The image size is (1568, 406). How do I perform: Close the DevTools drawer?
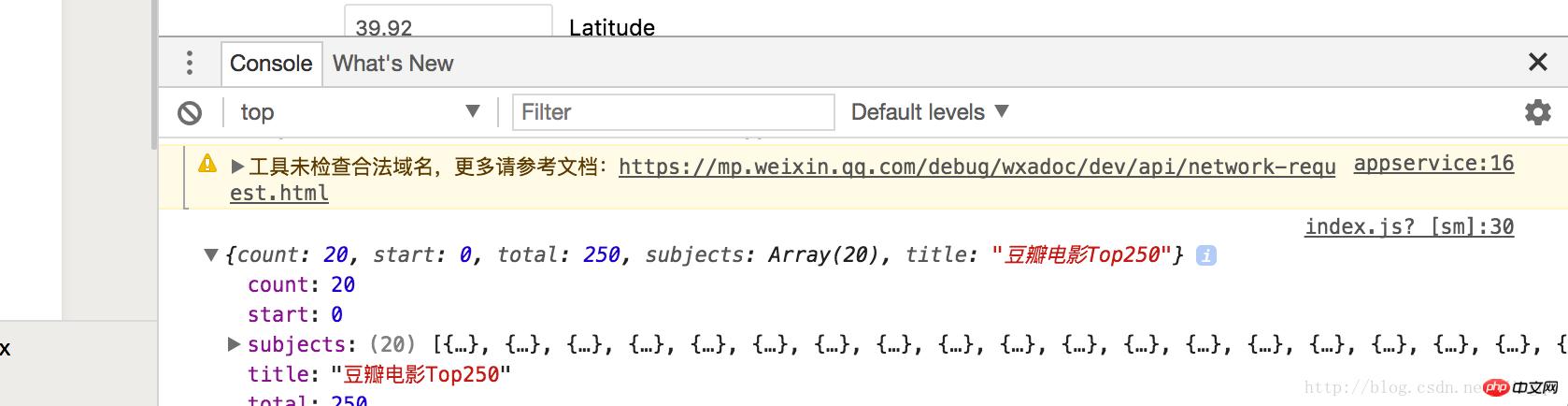coord(1537,62)
